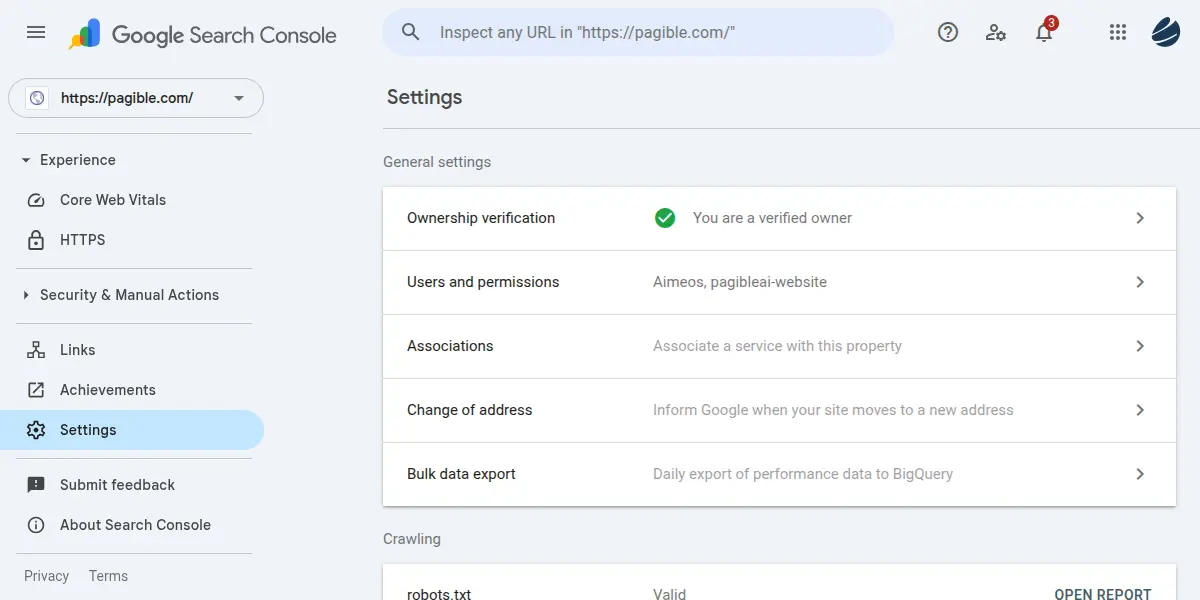Click the globe icon beside pagible.com property
The height and width of the screenshot is (600, 1200).
pyautogui.click(x=37, y=98)
